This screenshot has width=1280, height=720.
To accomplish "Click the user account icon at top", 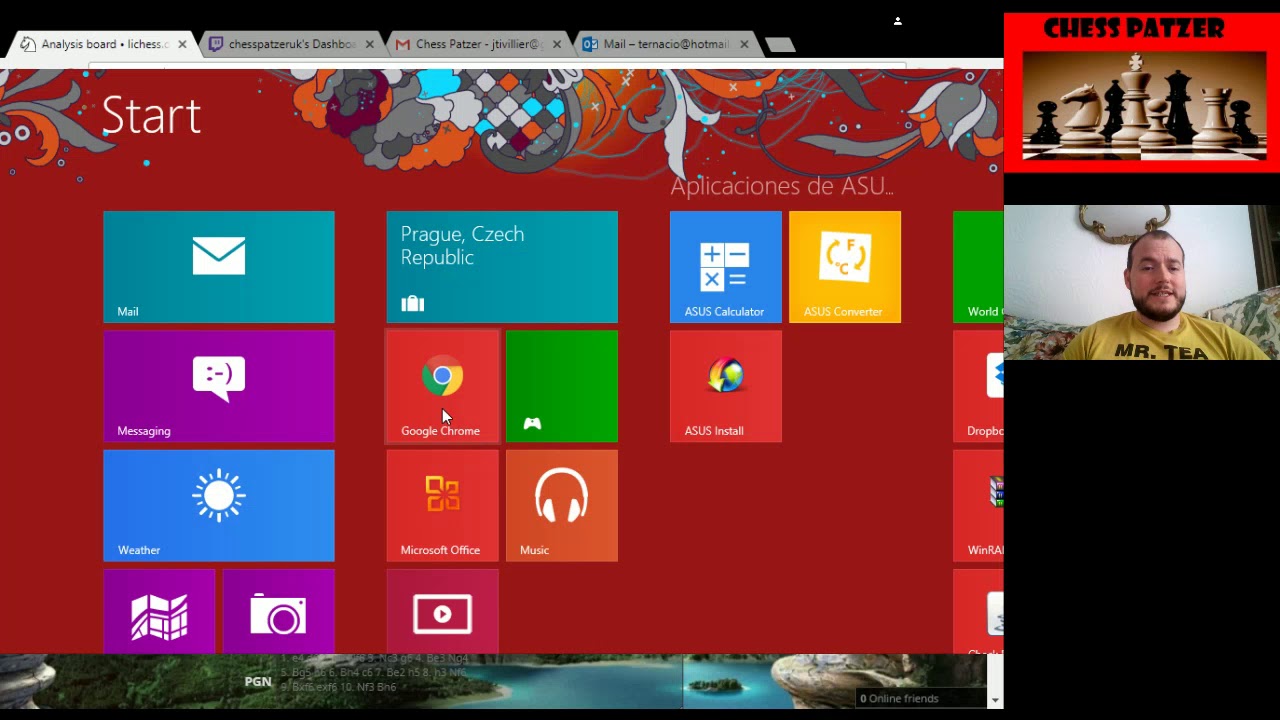I will [x=898, y=20].
